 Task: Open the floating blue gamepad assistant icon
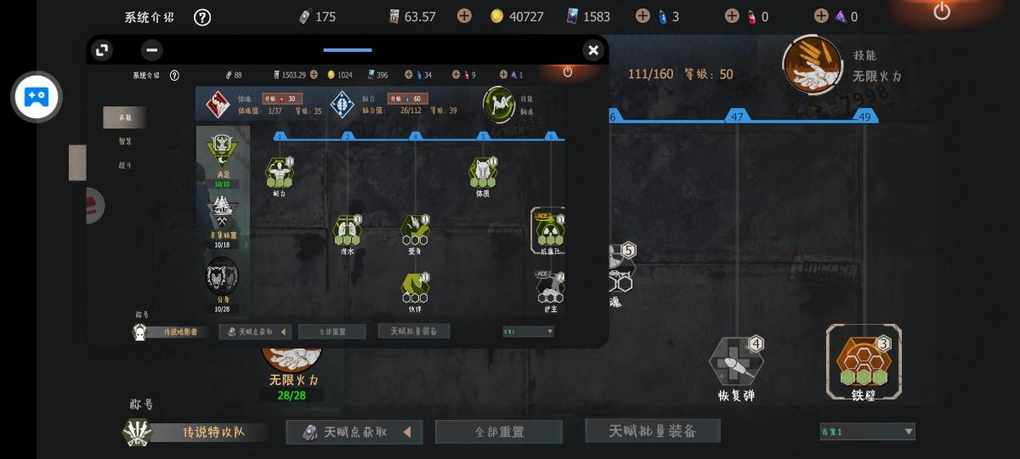click(36, 97)
